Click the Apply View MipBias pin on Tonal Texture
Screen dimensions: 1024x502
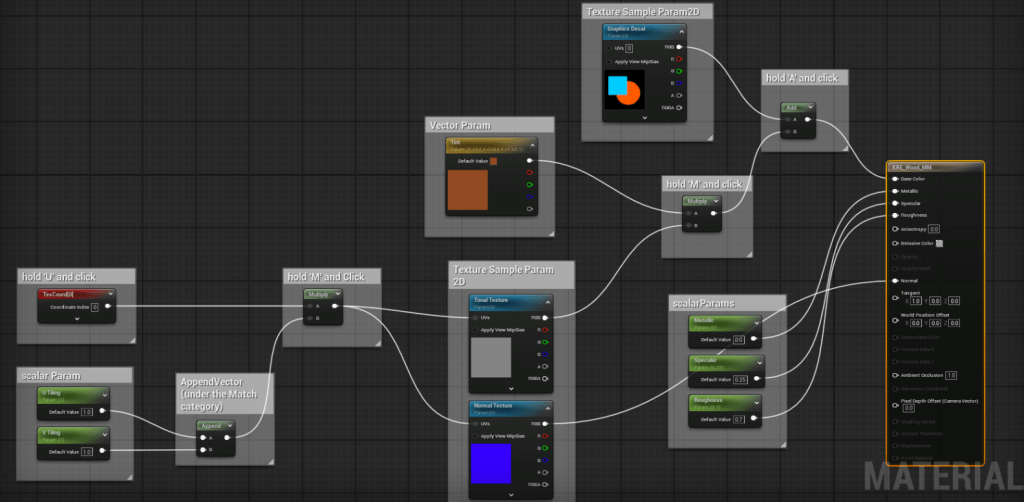[x=476, y=329]
